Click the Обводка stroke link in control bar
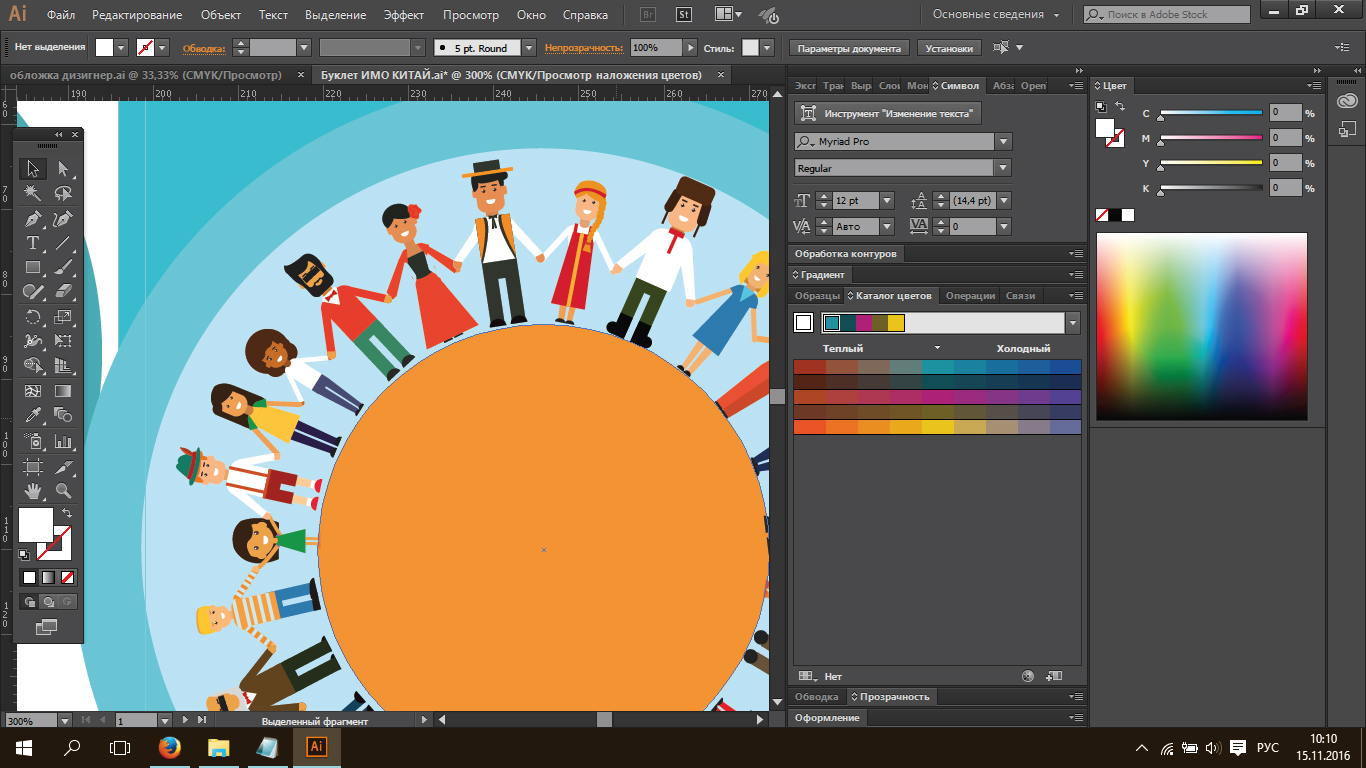This screenshot has height=768, width=1366. tap(203, 48)
